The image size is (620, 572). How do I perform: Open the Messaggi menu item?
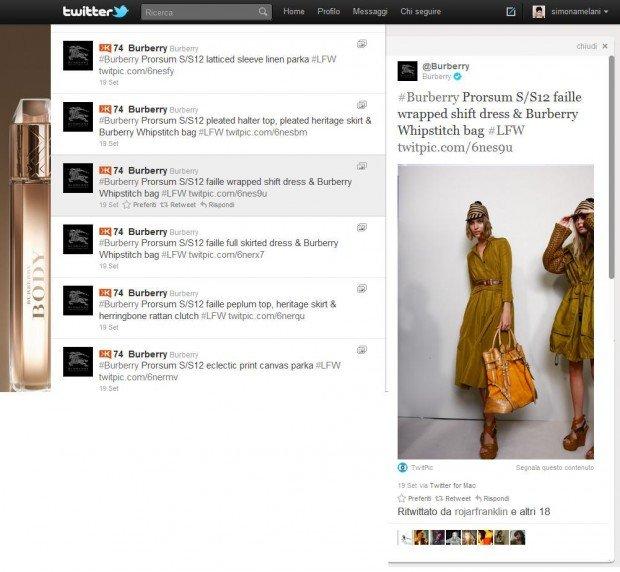coord(370,11)
